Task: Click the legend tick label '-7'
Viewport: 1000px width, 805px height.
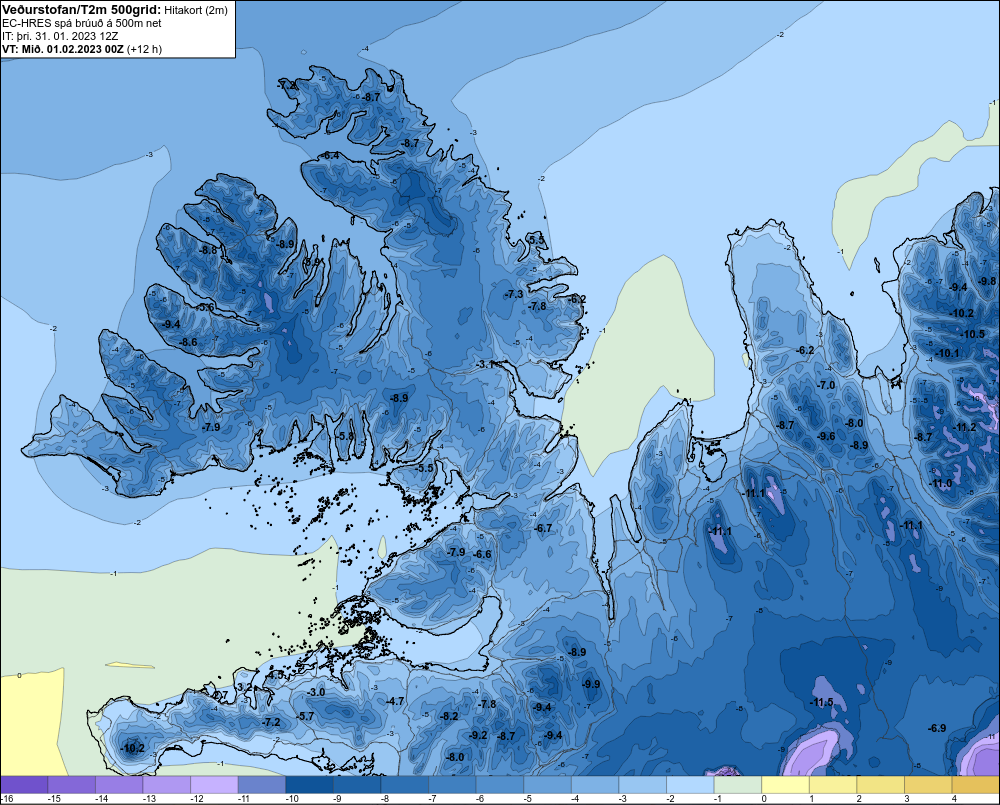Action: pos(432,799)
